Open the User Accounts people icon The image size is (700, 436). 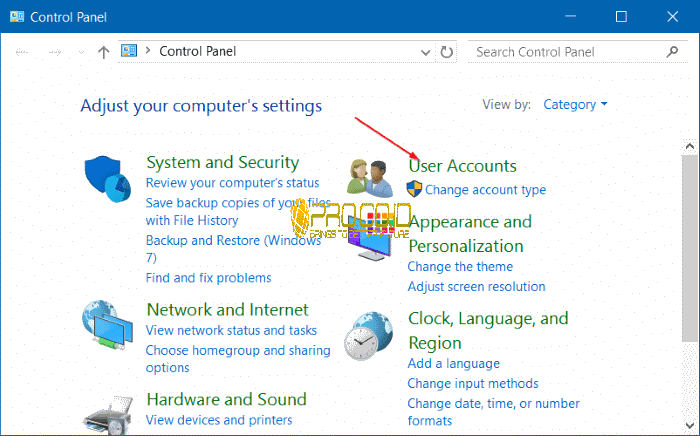(x=370, y=178)
